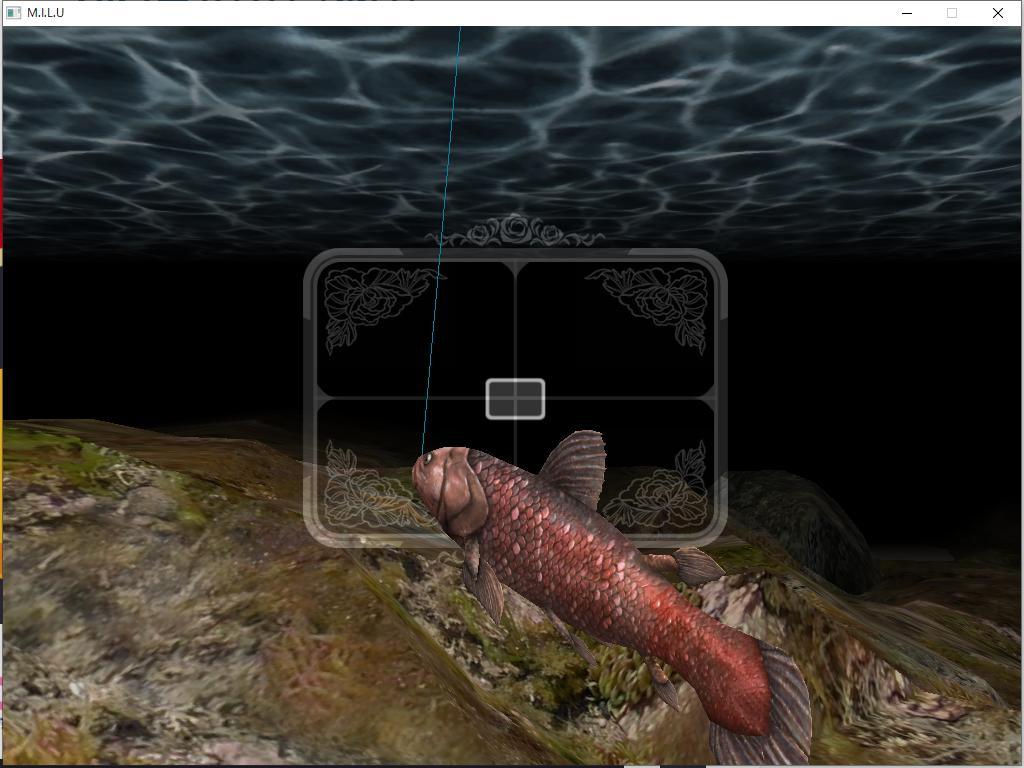Image resolution: width=1024 pixels, height=768 pixels.
Task: Click the disabled maximize button
Action: [x=952, y=13]
